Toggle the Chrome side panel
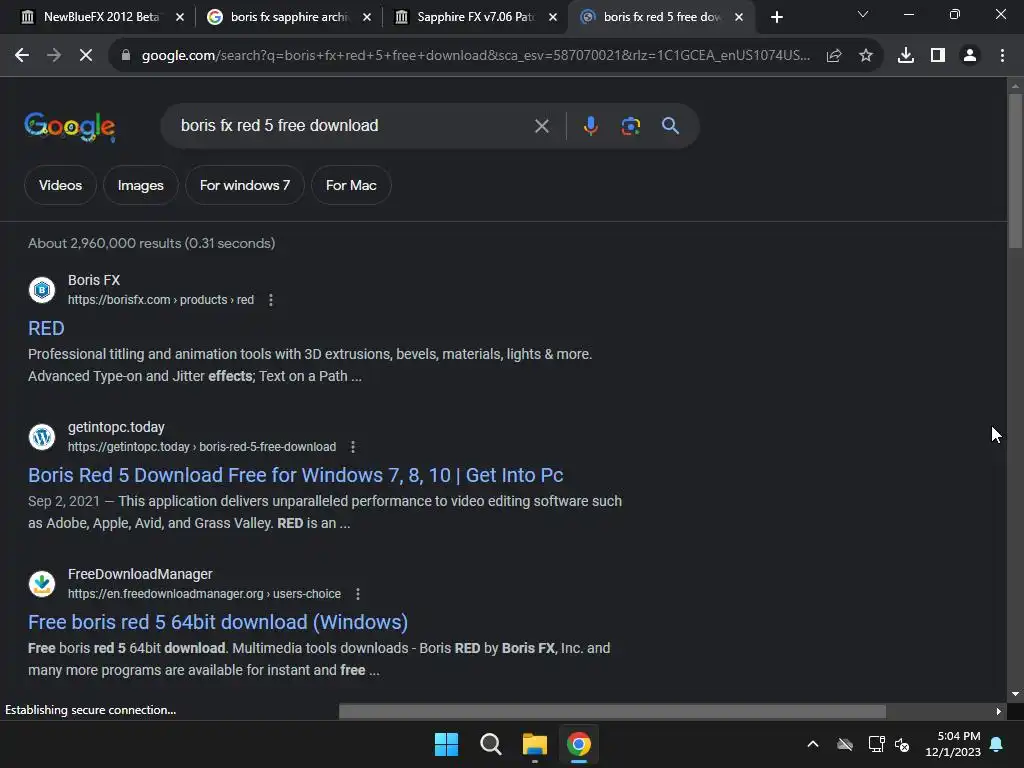Image resolution: width=1024 pixels, height=768 pixels. 938,56
